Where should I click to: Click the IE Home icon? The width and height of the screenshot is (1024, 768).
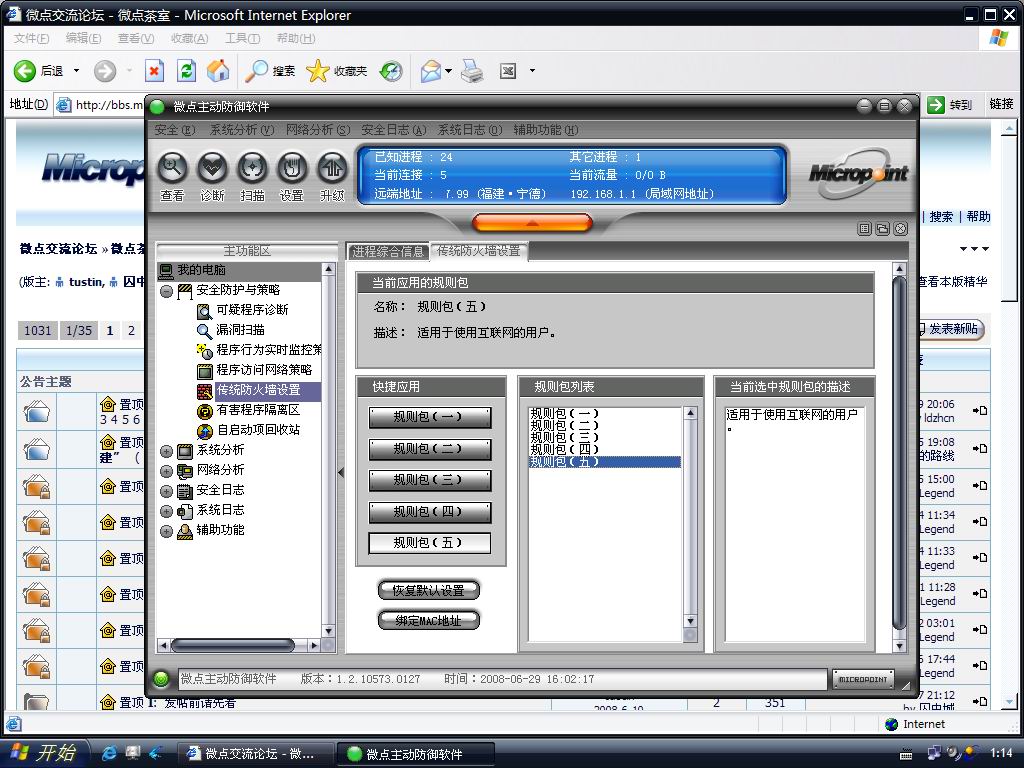point(218,71)
